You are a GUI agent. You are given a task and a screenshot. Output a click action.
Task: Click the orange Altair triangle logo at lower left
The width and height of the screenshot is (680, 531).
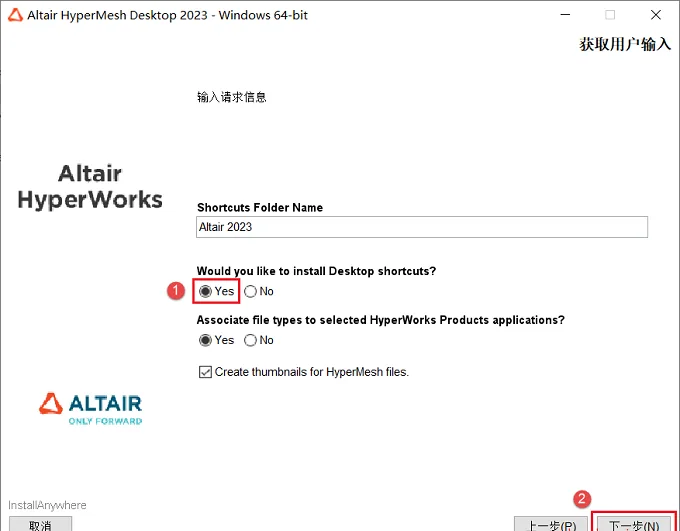(51, 403)
